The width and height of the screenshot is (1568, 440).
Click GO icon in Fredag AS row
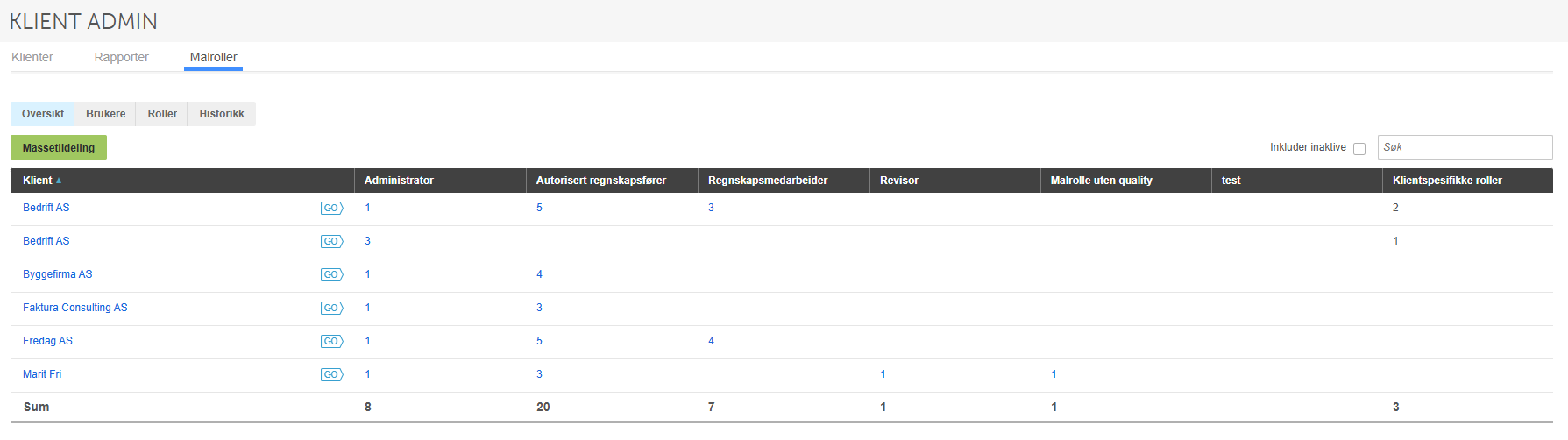point(331,341)
